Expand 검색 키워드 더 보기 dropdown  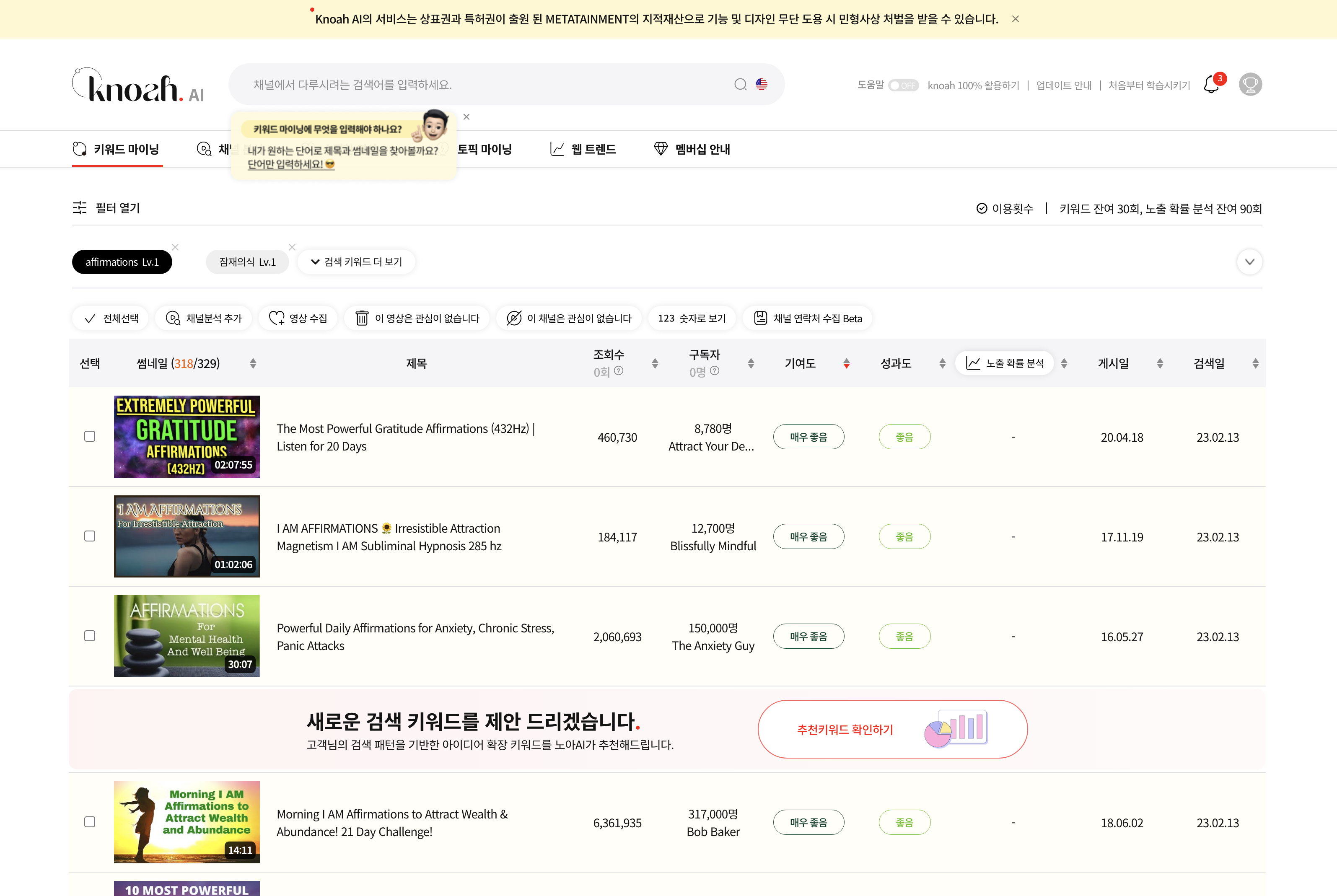click(357, 262)
